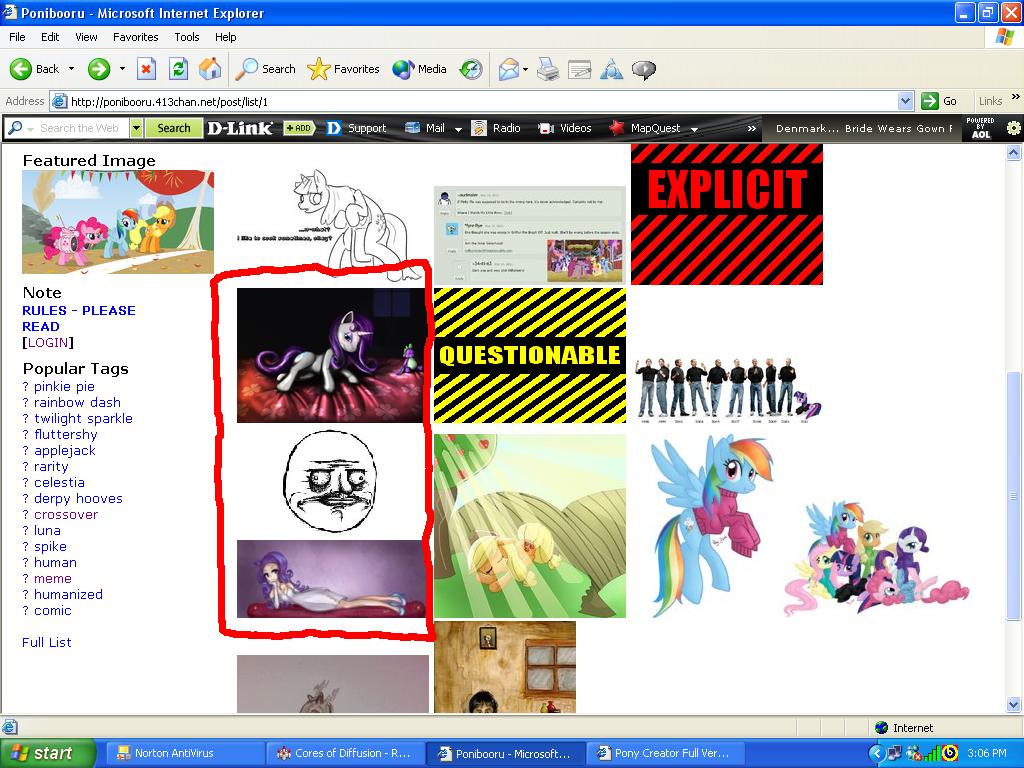Click the MapQuest toolbar button
1024x768 pixels.
coord(645,128)
